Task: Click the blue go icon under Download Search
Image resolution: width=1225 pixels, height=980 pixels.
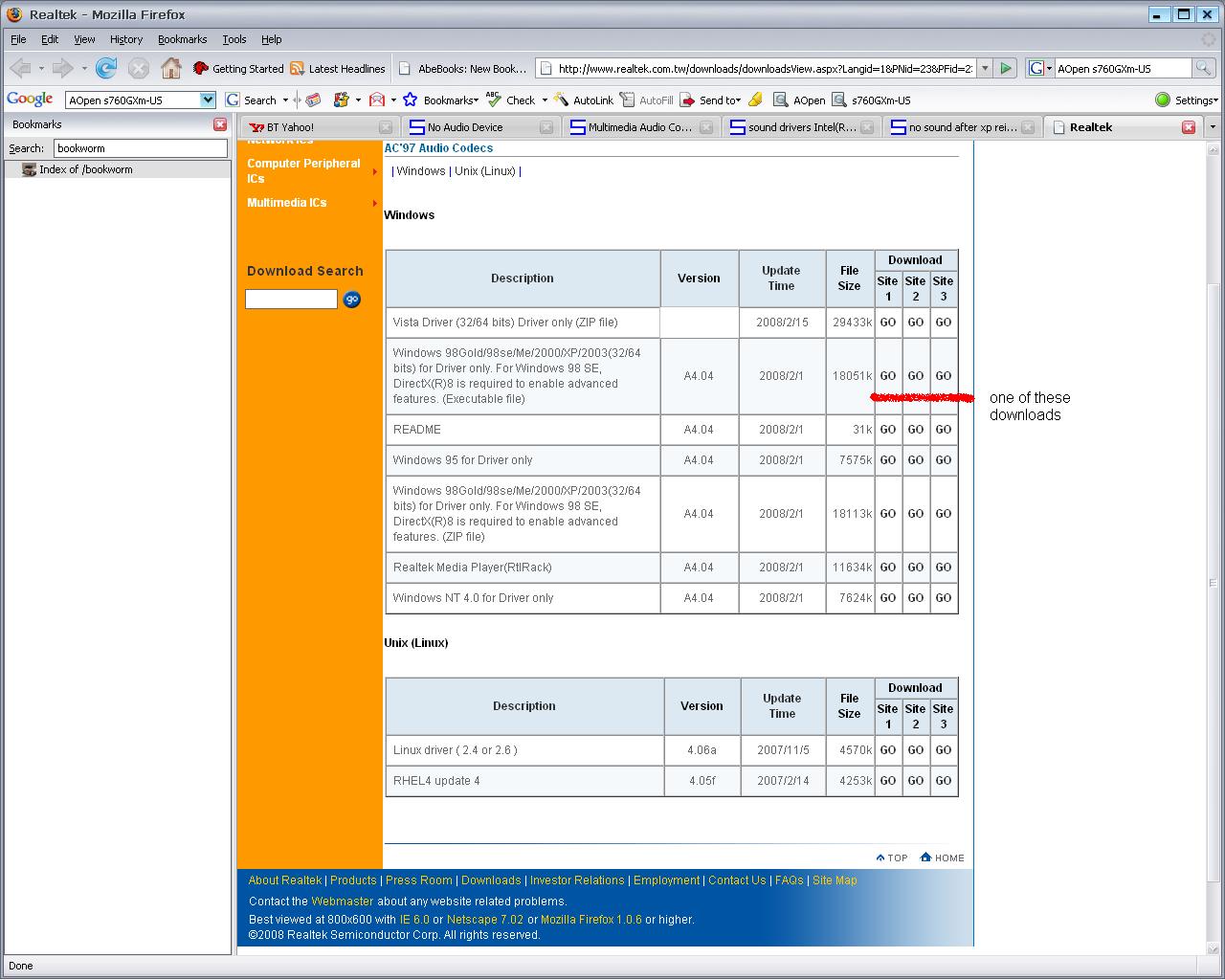Action: click(x=352, y=300)
